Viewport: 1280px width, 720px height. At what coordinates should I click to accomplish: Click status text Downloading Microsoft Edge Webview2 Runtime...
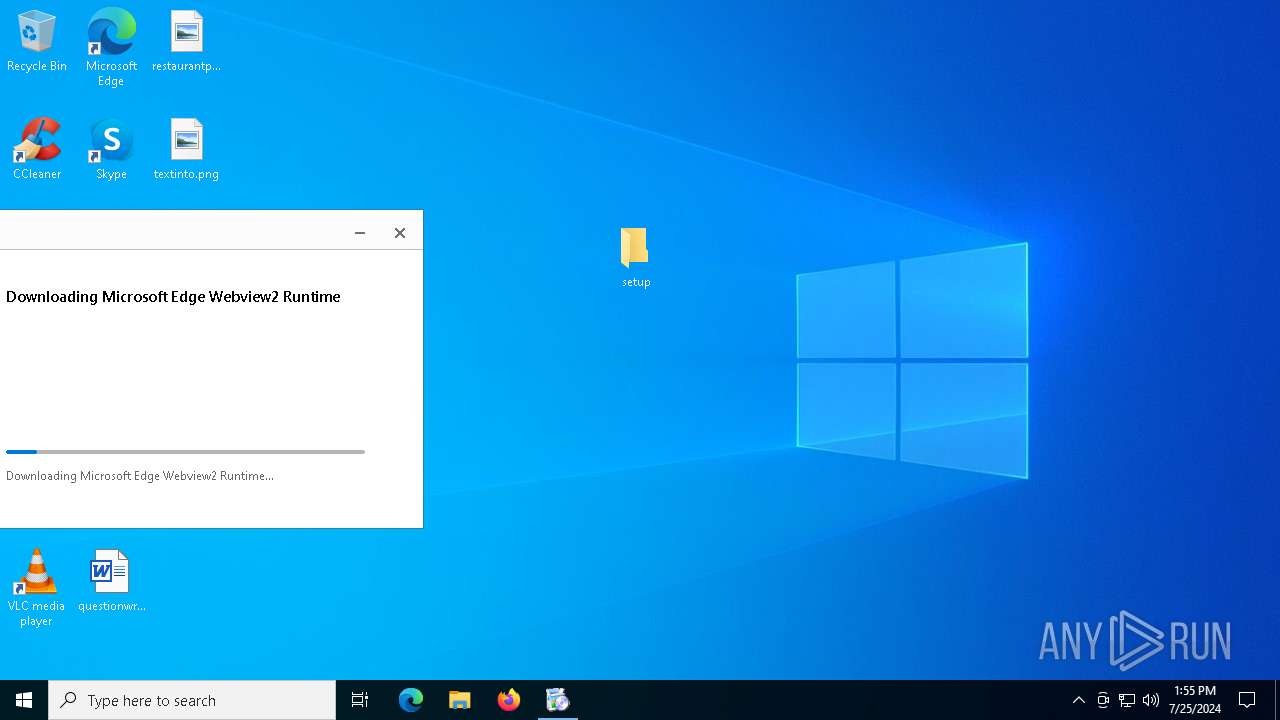click(140, 476)
